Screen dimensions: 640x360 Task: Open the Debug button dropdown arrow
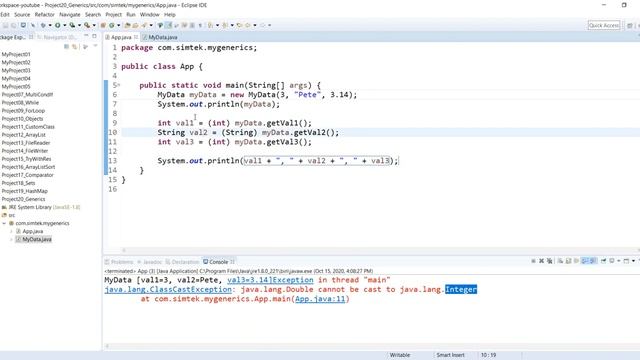point(50,25)
